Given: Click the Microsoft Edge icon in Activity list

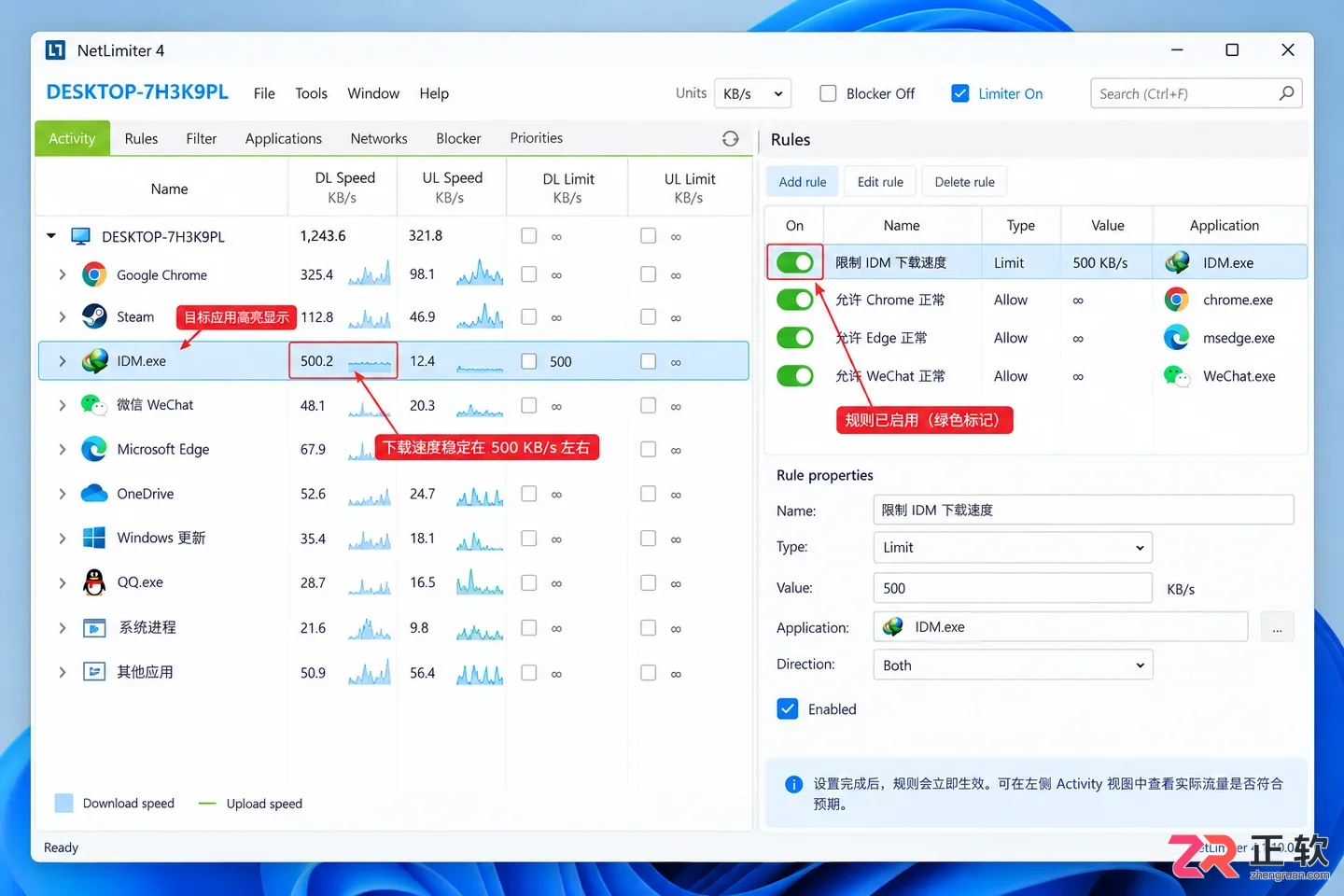Looking at the screenshot, I should (x=94, y=449).
